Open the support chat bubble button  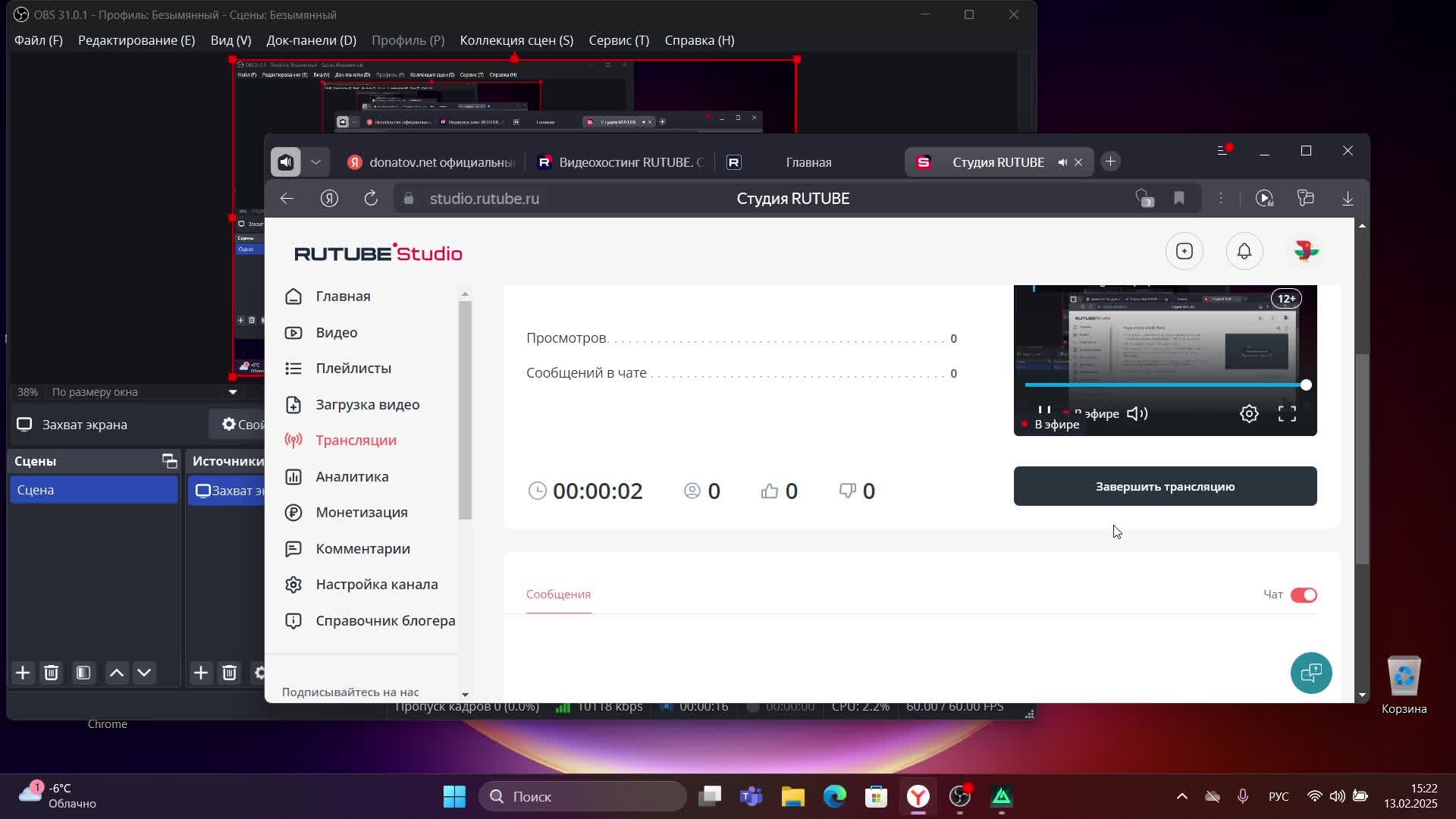click(x=1311, y=673)
